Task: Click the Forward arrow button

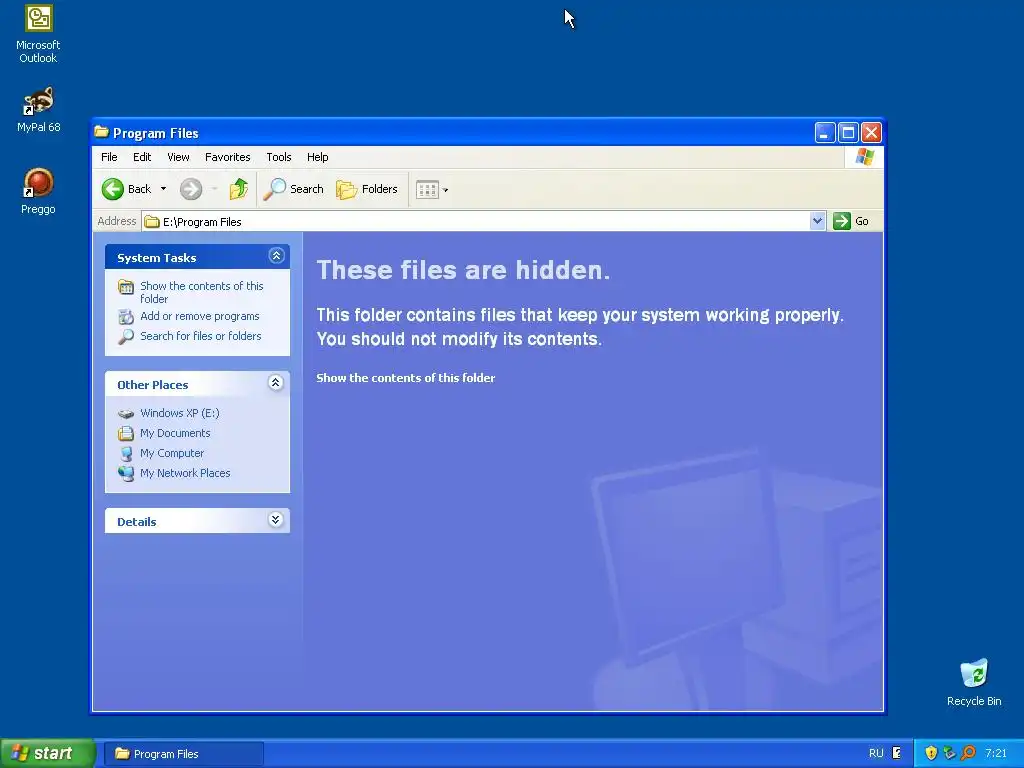Action: click(191, 189)
